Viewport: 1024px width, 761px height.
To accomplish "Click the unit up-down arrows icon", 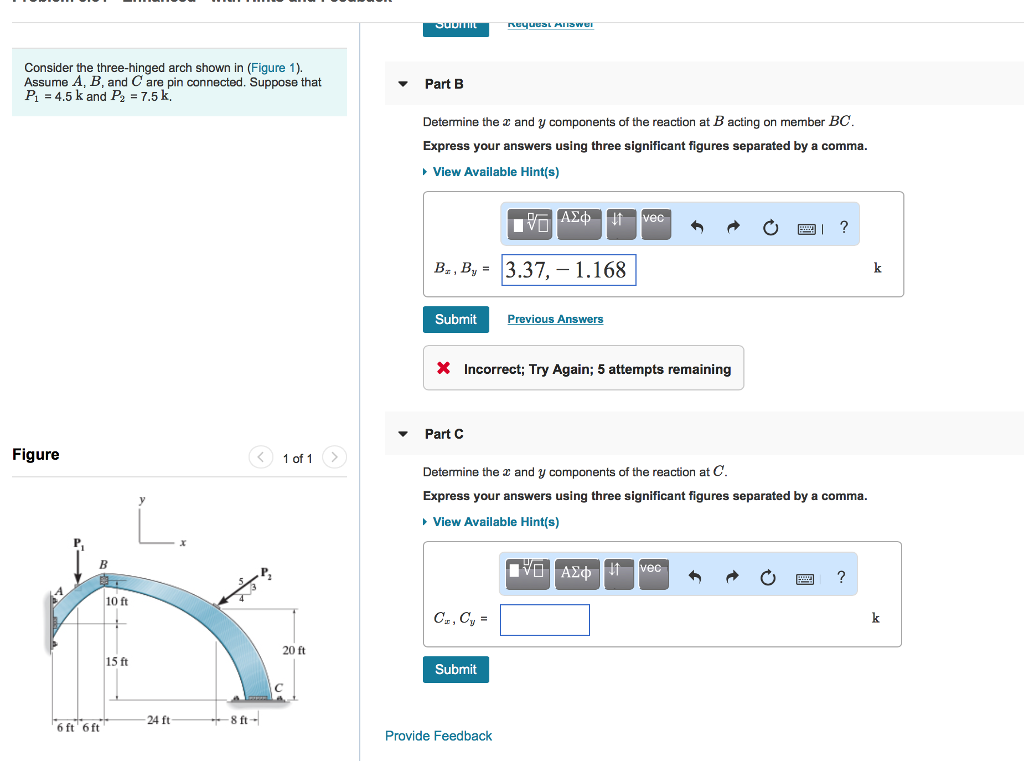I will (x=621, y=224).
